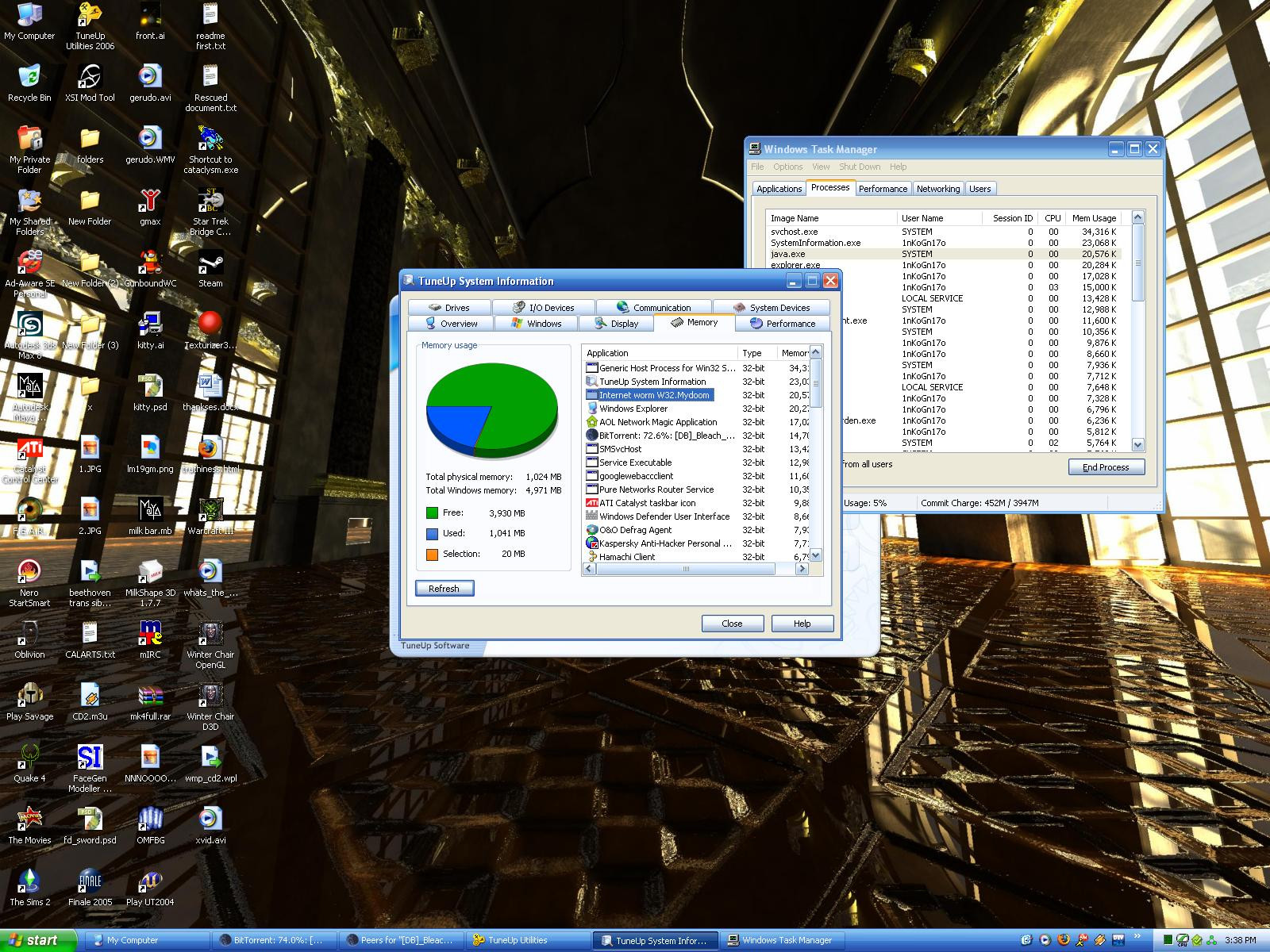The image size is (1270, 952).
Task: Click End Process in Task Manager
Action: point(1106,467)
